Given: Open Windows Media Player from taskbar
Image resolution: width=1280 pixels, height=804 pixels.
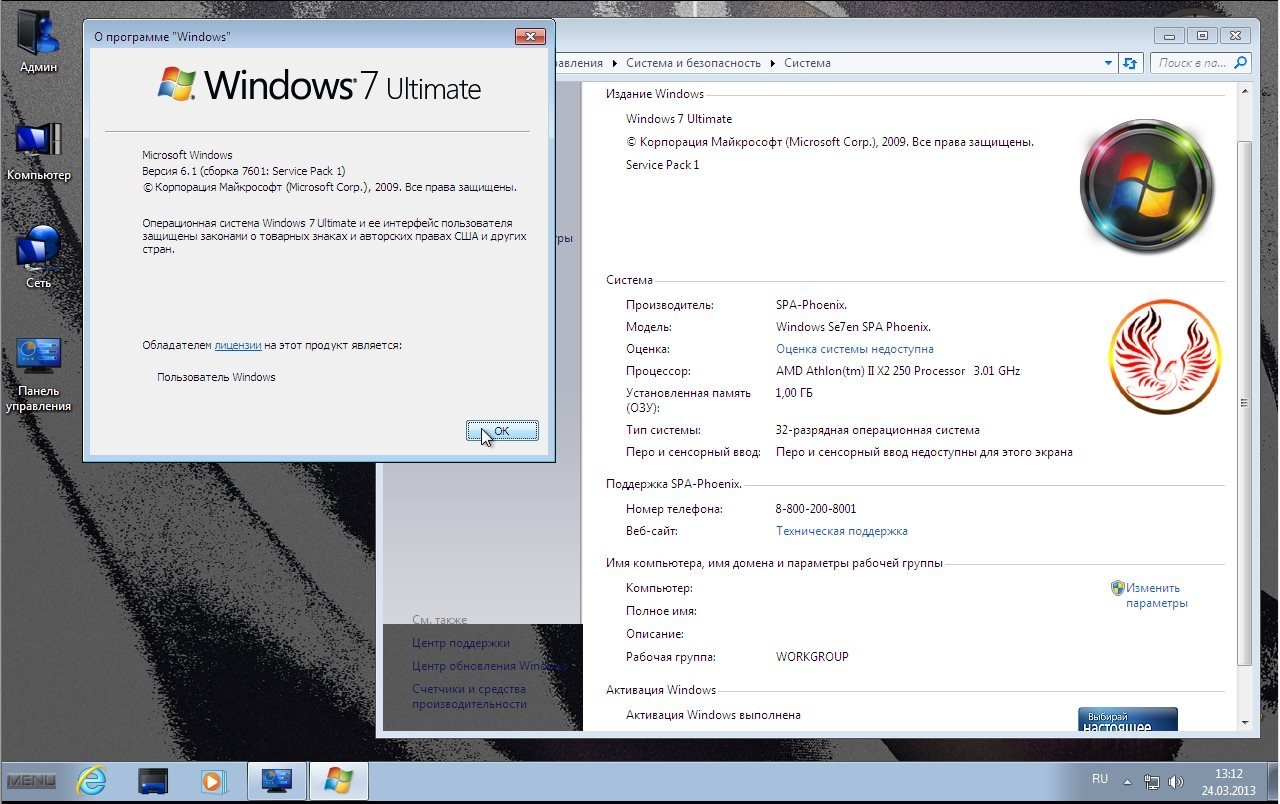Looking at the screenshot, I should point(214,781).
